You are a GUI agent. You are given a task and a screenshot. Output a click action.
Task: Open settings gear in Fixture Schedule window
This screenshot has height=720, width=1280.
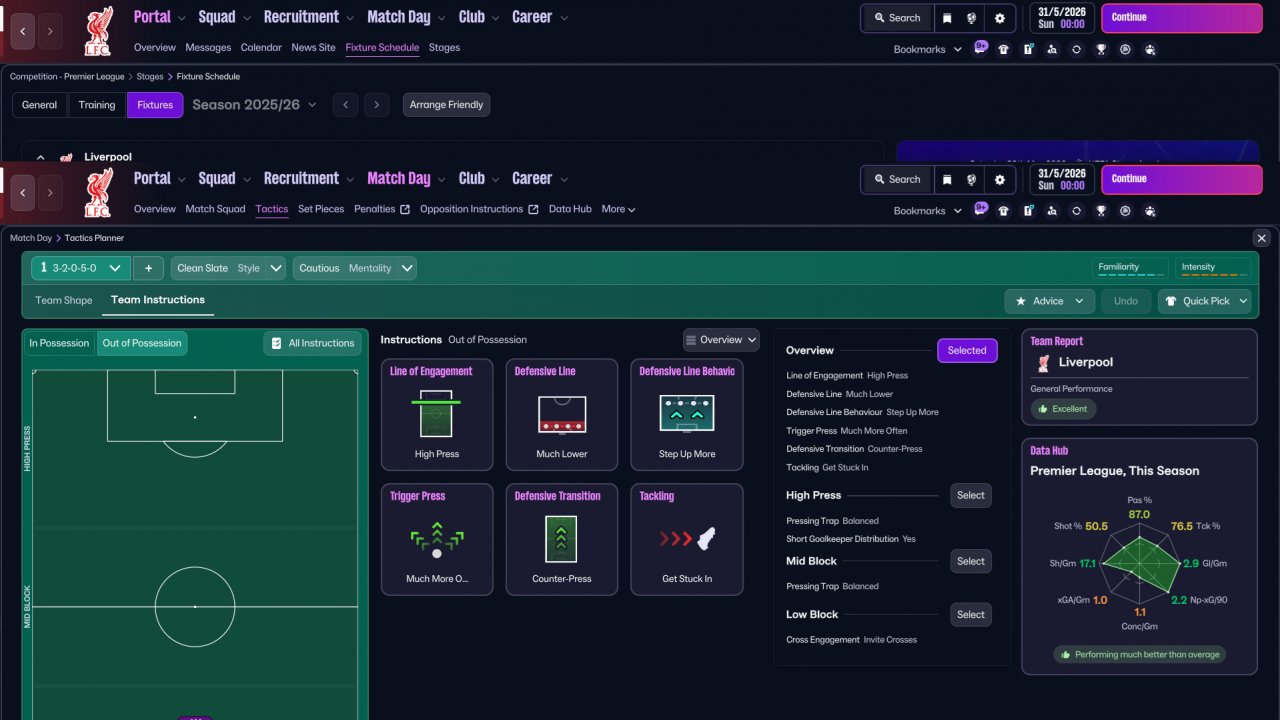[999, 18]
